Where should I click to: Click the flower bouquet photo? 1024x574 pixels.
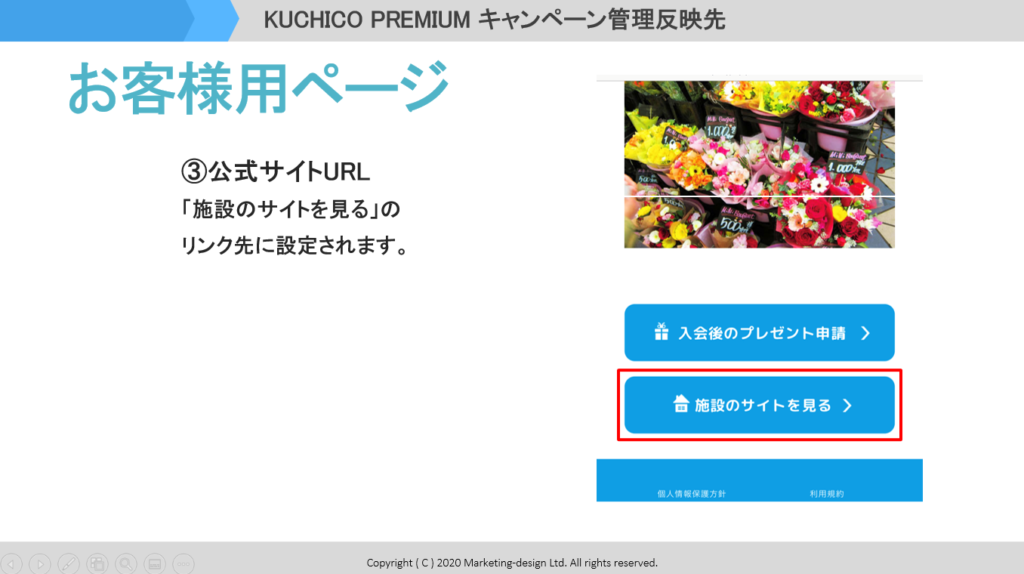pyautogui.click(x=760, y=164)
